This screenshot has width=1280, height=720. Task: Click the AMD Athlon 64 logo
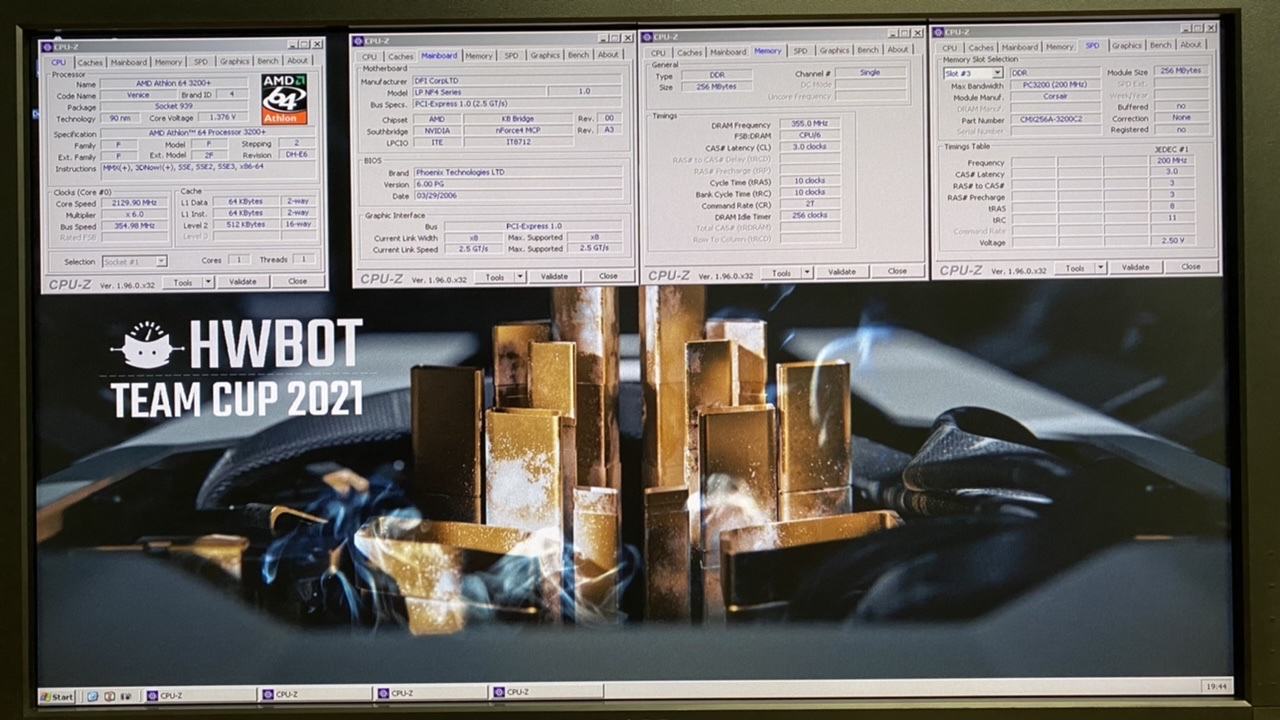point(284,99)
